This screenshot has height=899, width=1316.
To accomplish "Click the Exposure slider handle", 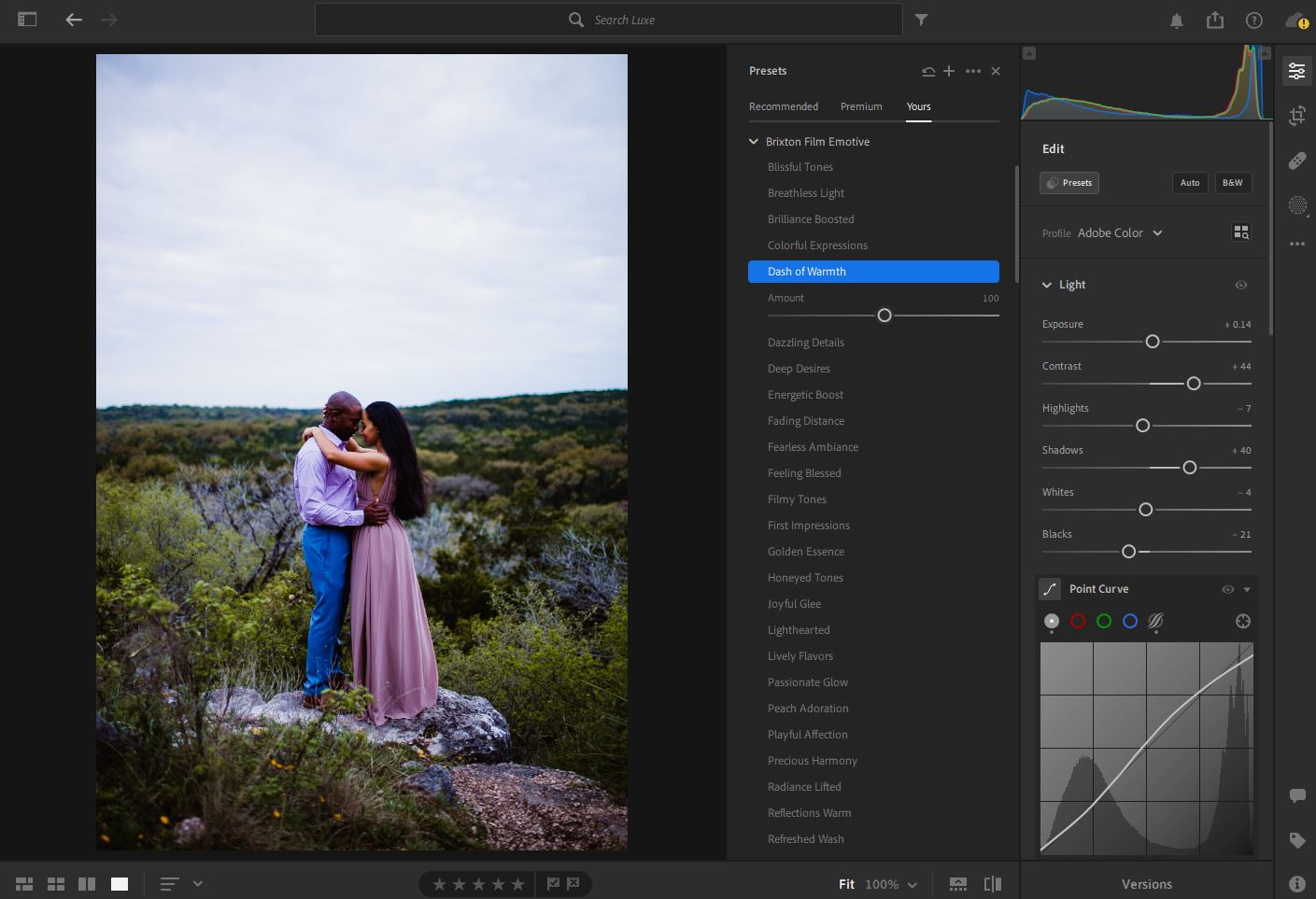I will (1153, 342).
